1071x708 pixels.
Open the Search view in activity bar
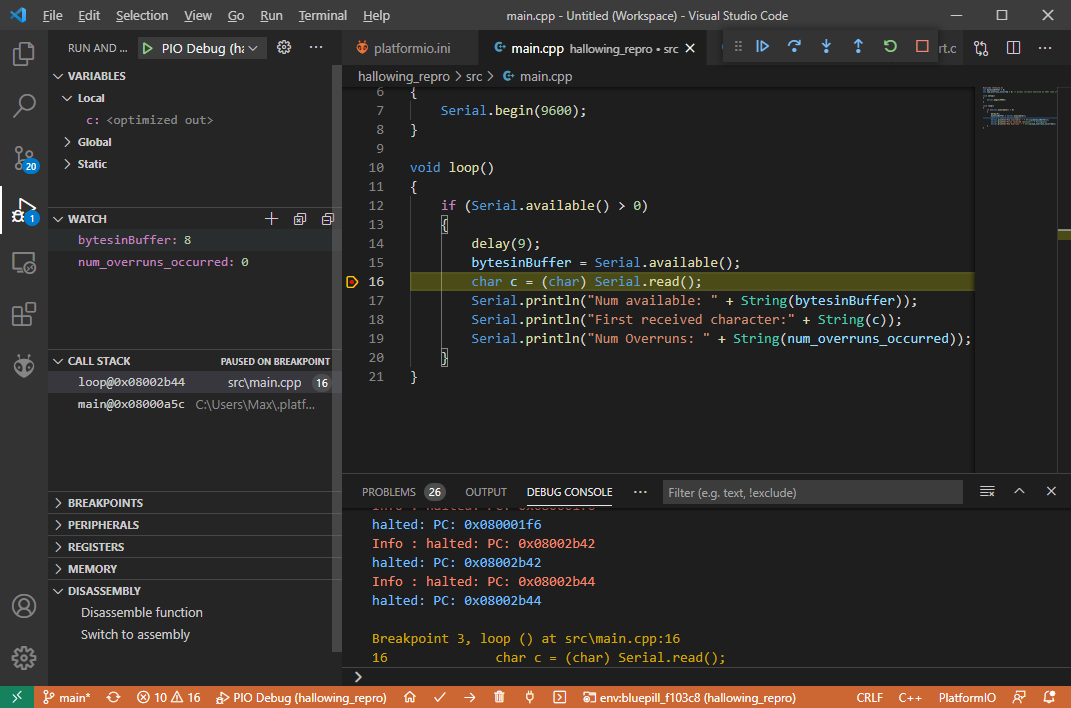[24, 106]
